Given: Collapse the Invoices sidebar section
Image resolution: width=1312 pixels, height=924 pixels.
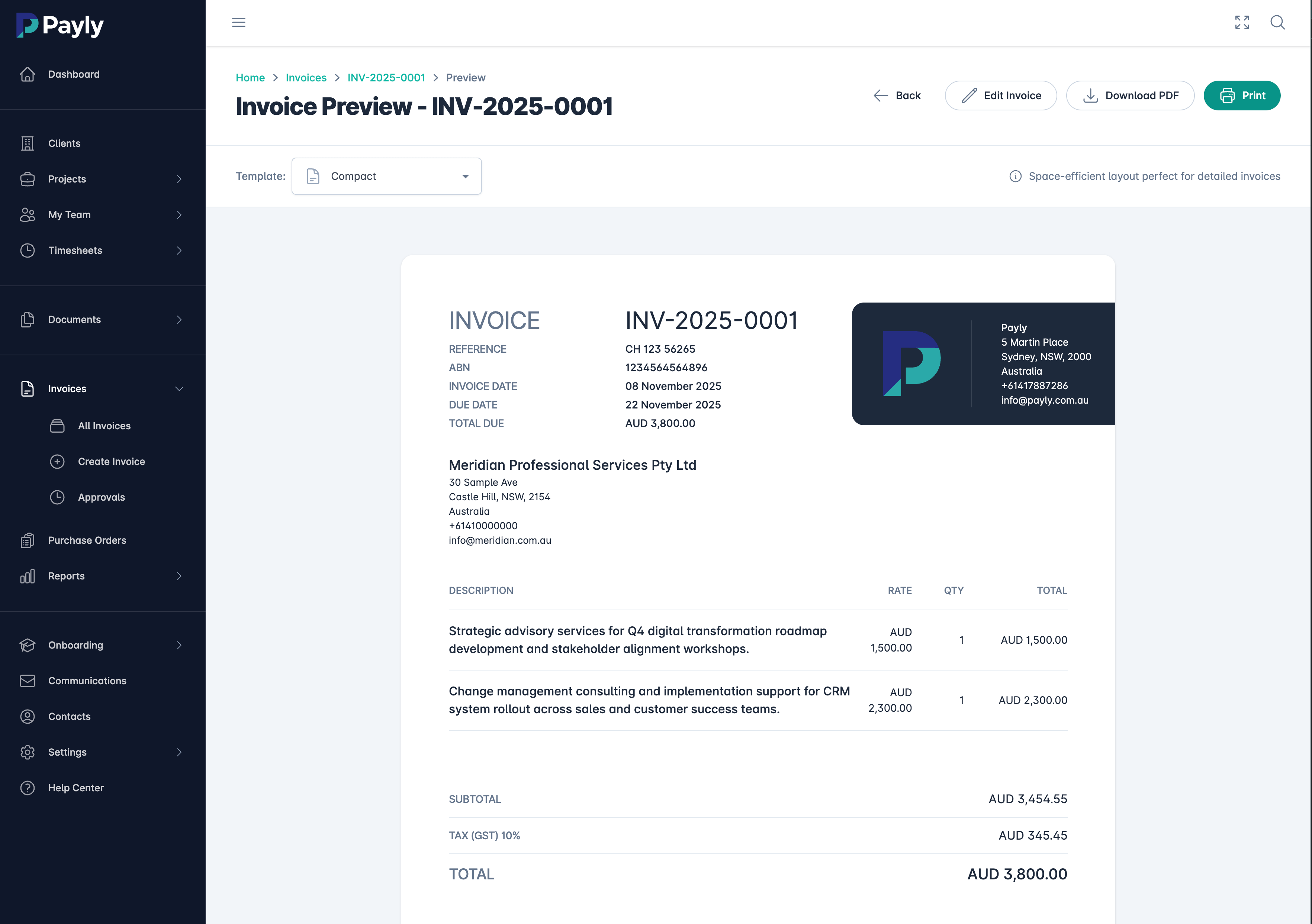Looking at the screenshot, I should 179,388.
